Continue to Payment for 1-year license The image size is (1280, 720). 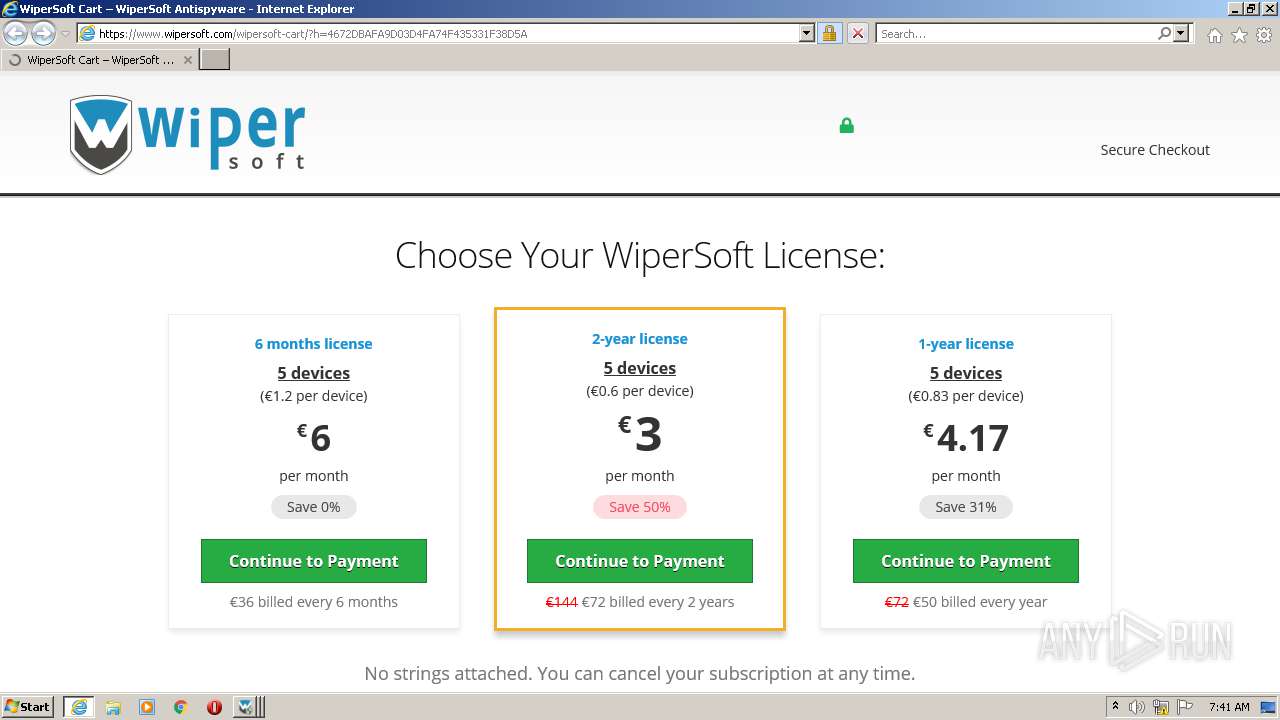coord(966,561)
